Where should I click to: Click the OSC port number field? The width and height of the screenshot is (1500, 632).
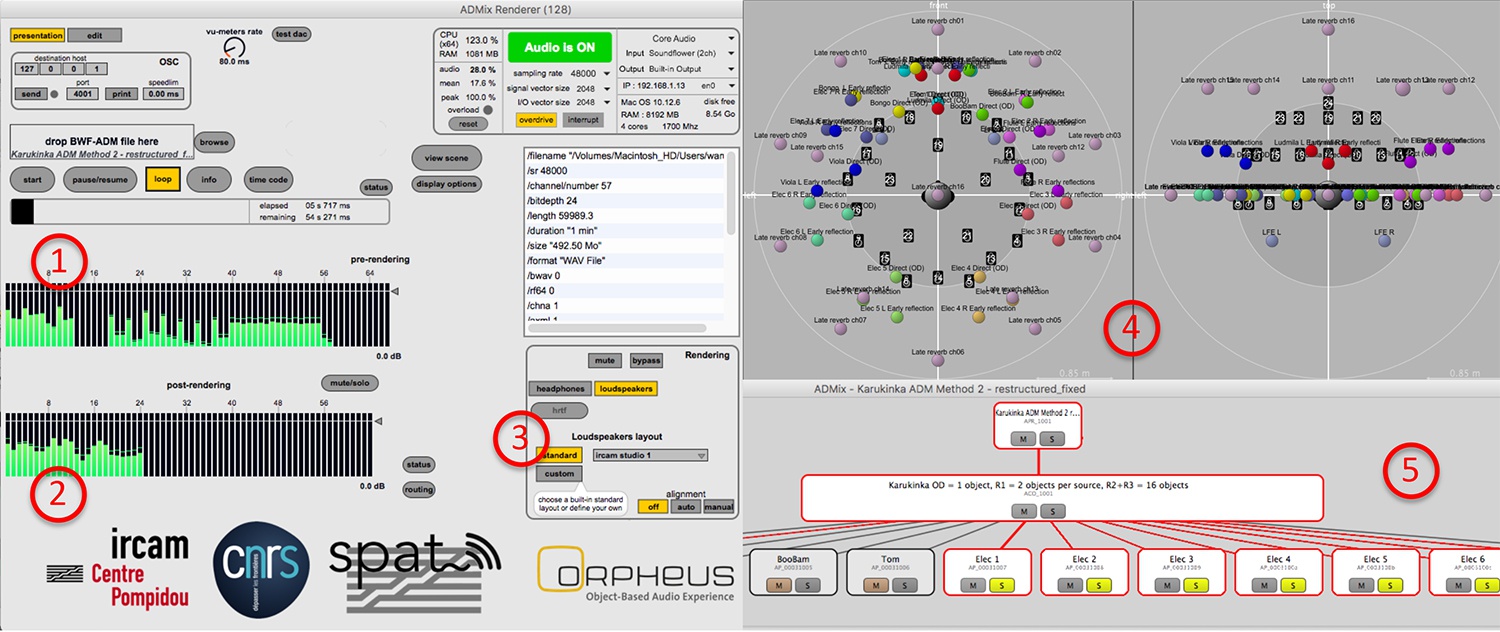(x=82, y=94)
